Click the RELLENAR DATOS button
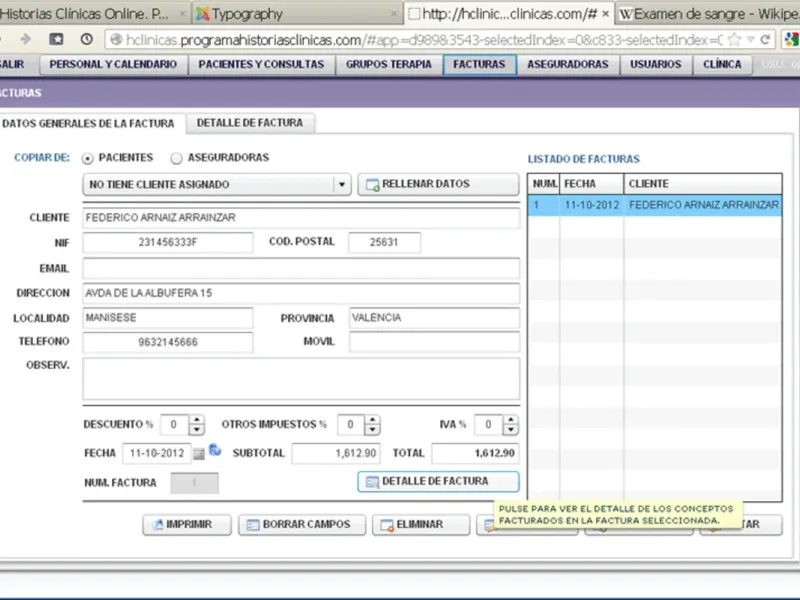Image resolution: width=800 pixels, height=600 pixels. point(438,184)
